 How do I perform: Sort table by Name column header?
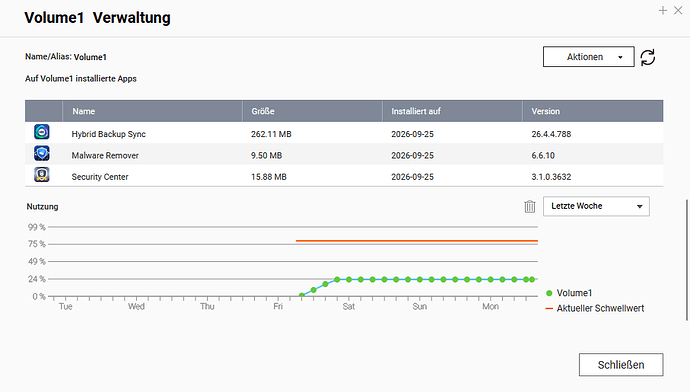coord(152,111)
